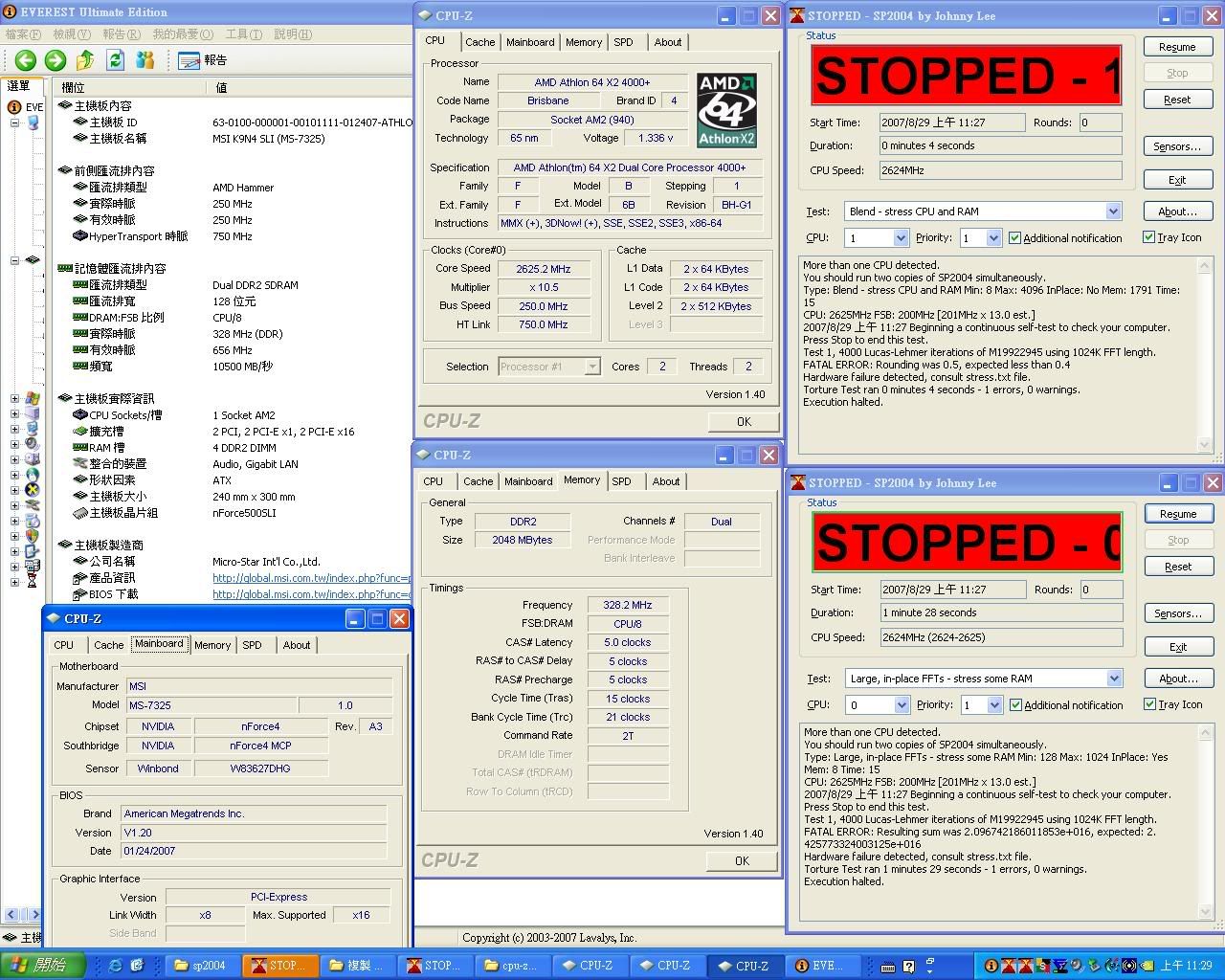Select the 主機板名稱 row in EVEREST
The image size is (1225, 980).
(234, 139)
